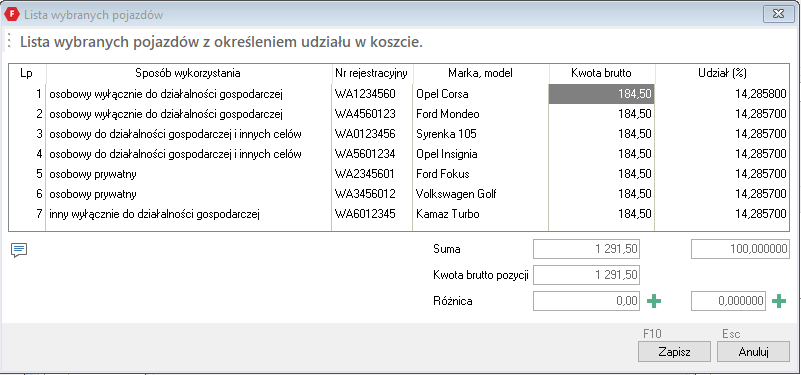Select Opel Corsa cell

481,94
